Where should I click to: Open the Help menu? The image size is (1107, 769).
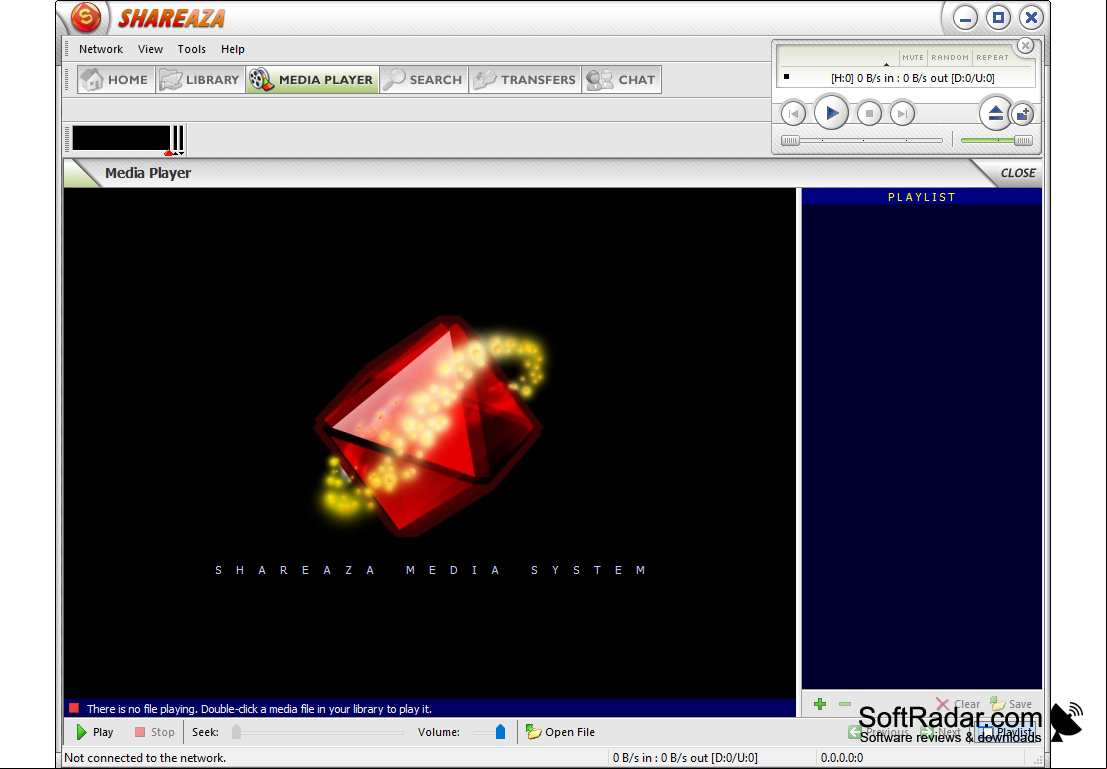pos(232,49)
